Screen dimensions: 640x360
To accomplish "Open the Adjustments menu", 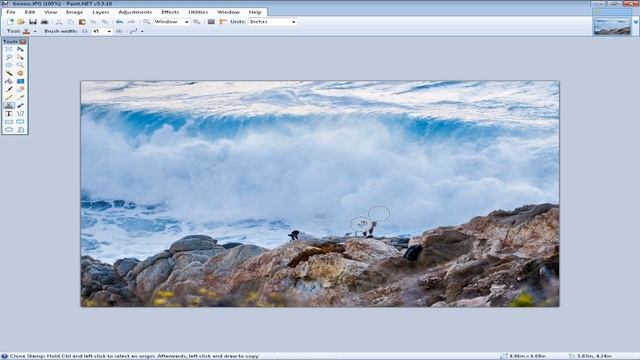I will [135, 12].
